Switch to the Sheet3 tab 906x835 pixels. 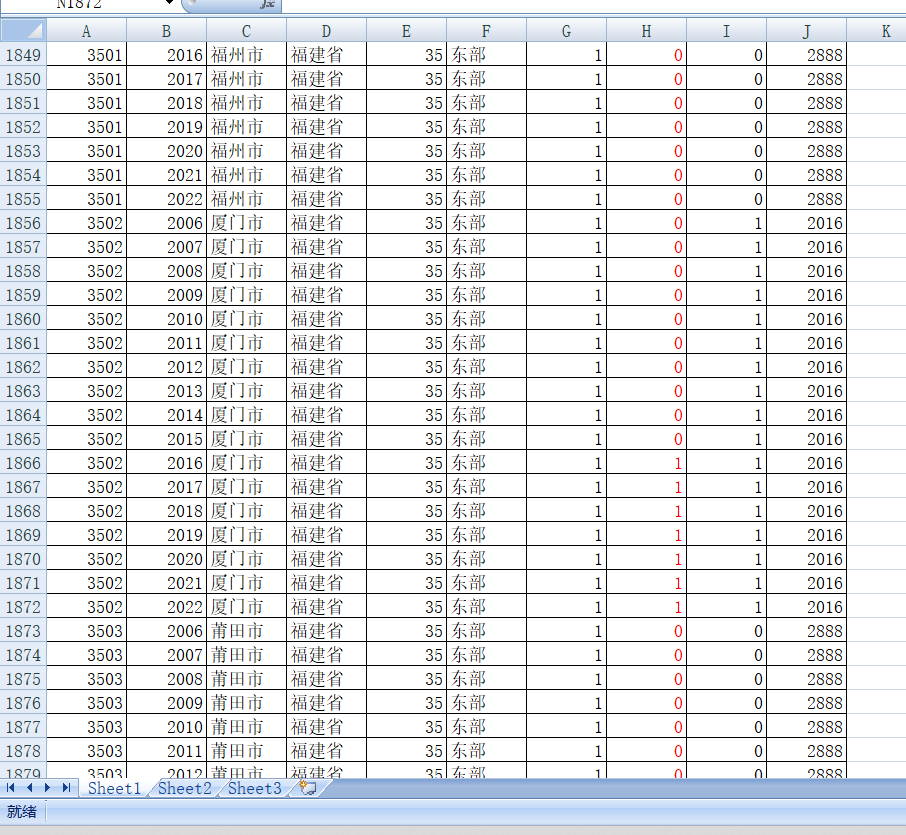254,788
